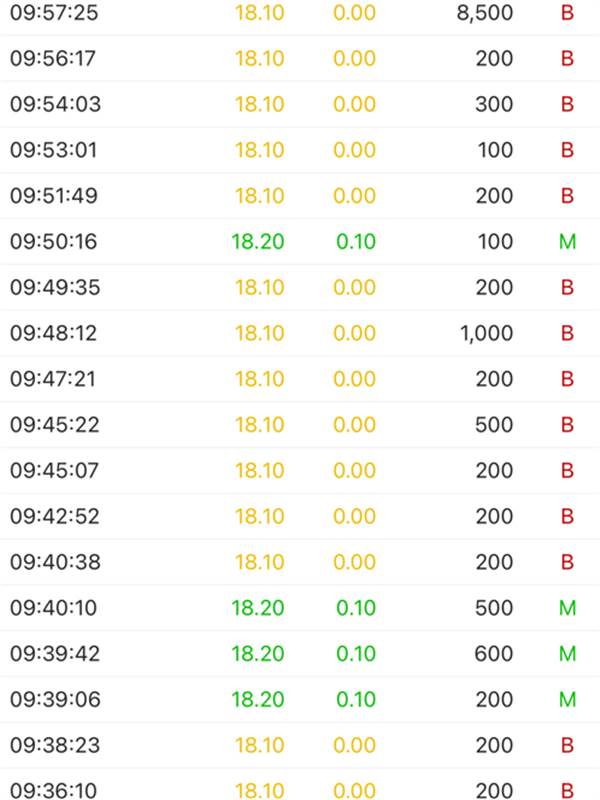The height and width of the screenshot is (800, 600).
Task: Select the 09:42:52 trade entry
Action: 55,517
